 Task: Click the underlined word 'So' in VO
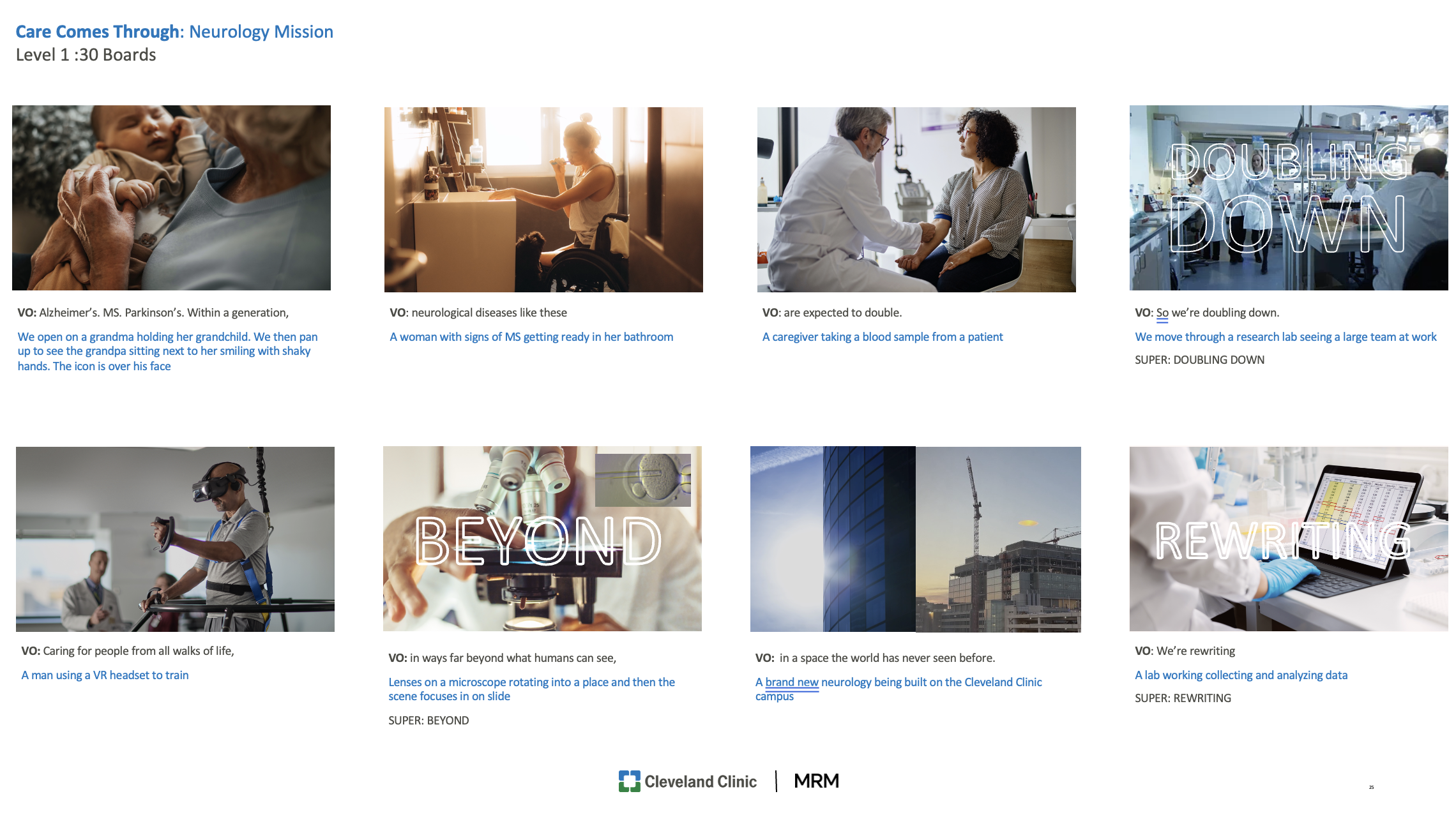[x=1162, y=313]
